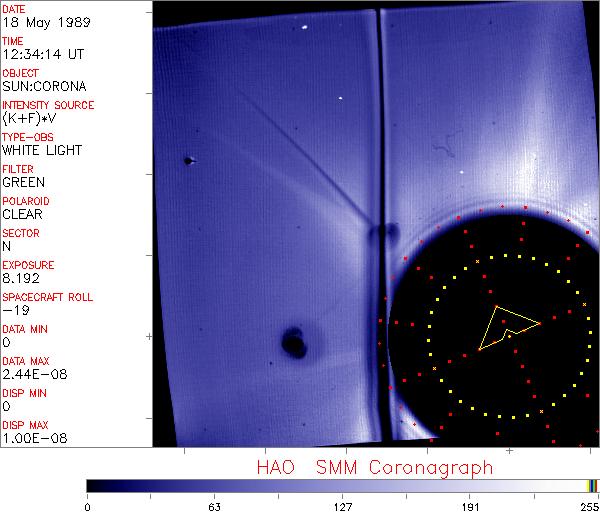The height and width of the screenshot is (512, 600).
Task: Click the 'SPACECRAFT ROLL' label
Action: point(47,297)
